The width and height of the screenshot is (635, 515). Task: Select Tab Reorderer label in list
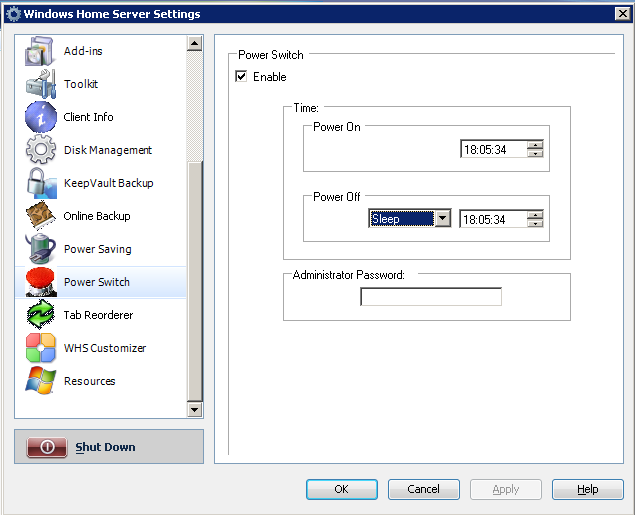98,315
